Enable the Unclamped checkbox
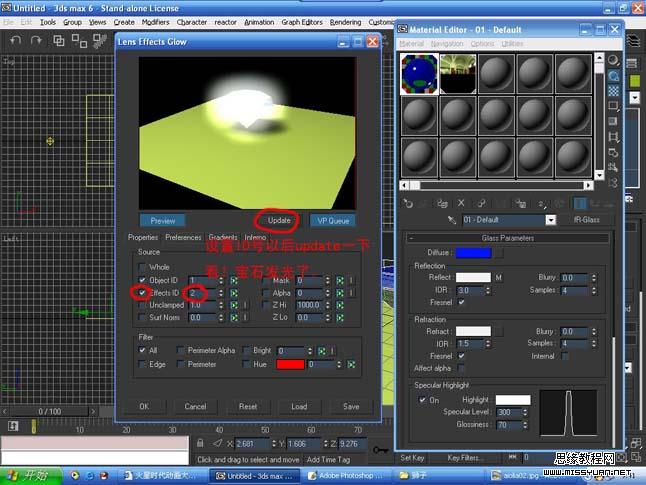Viewport: 646px width, 485px height. pyautogui.click(x=142, y=305)
